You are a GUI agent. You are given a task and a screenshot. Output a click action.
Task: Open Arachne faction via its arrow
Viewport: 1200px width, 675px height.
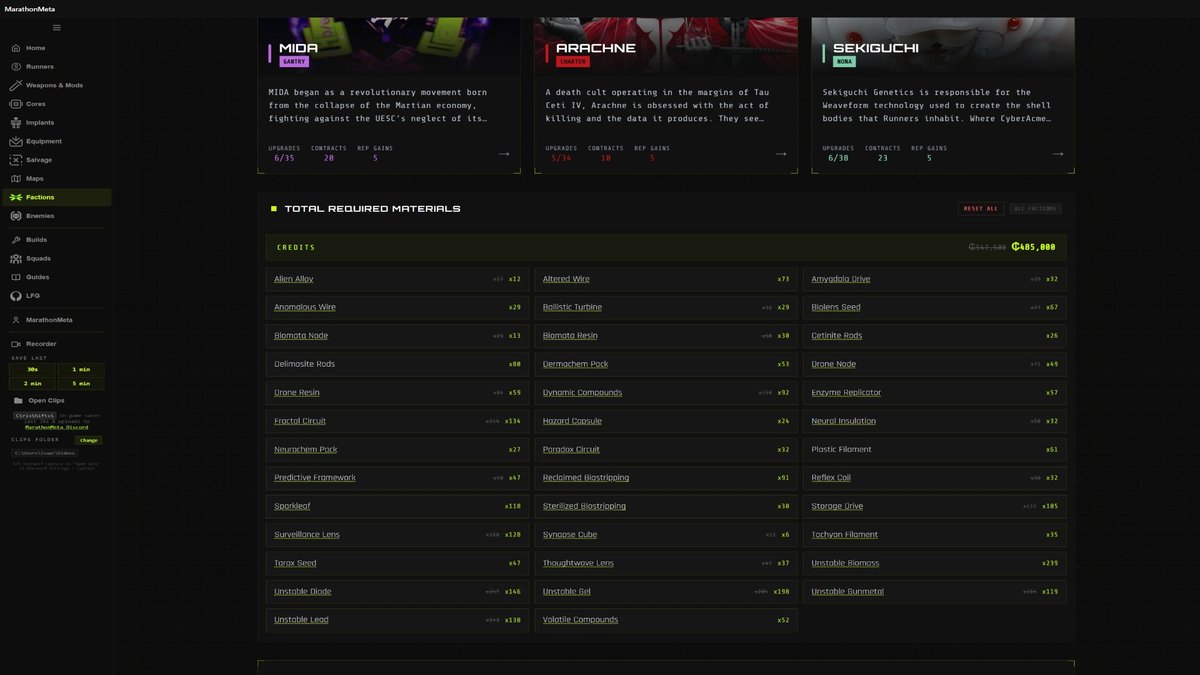(x=780, y=154)
